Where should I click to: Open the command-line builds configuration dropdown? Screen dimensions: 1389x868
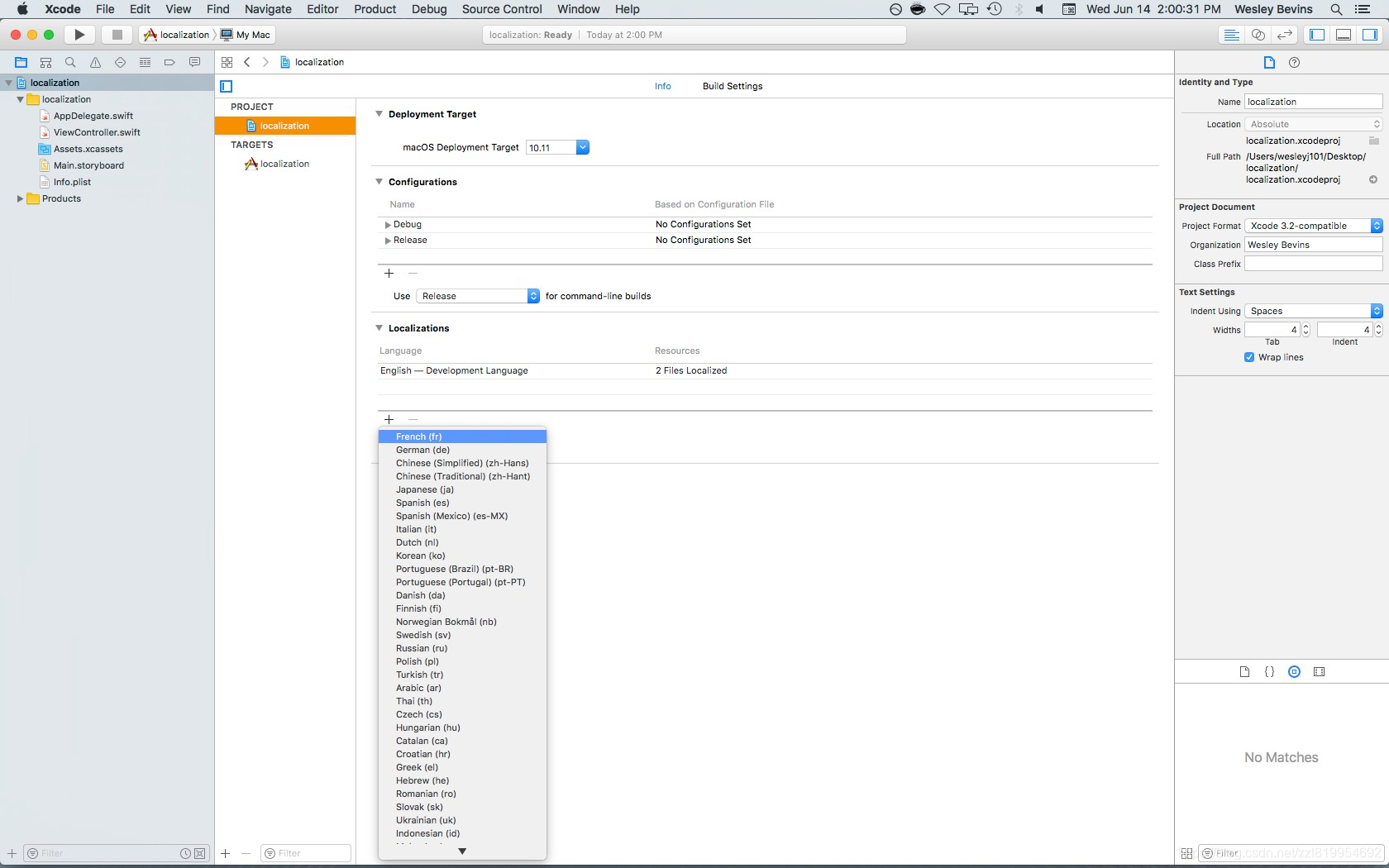pos(478,296)
